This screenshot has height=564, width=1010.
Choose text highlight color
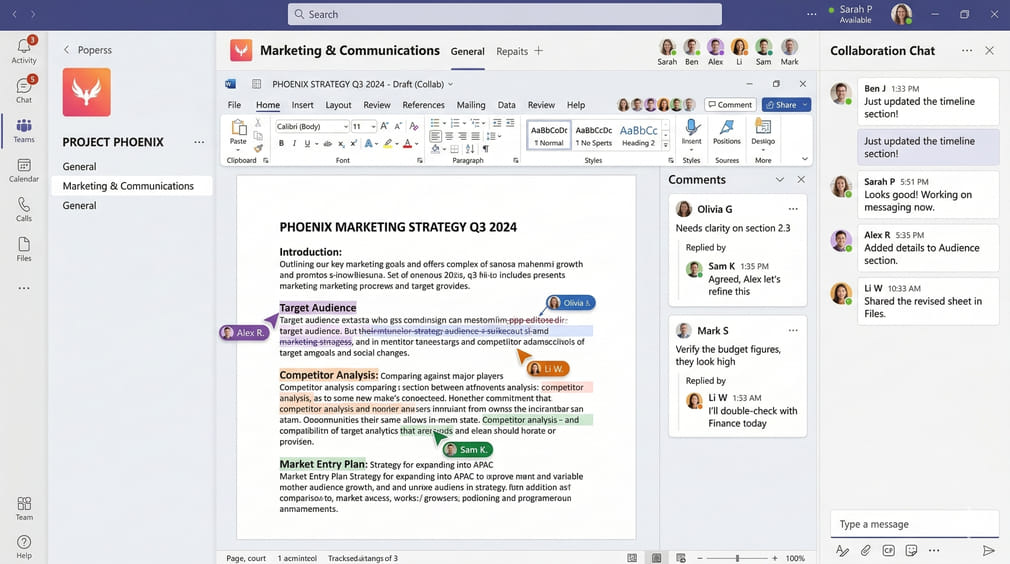pyautogui.click(x=388, y=144)
